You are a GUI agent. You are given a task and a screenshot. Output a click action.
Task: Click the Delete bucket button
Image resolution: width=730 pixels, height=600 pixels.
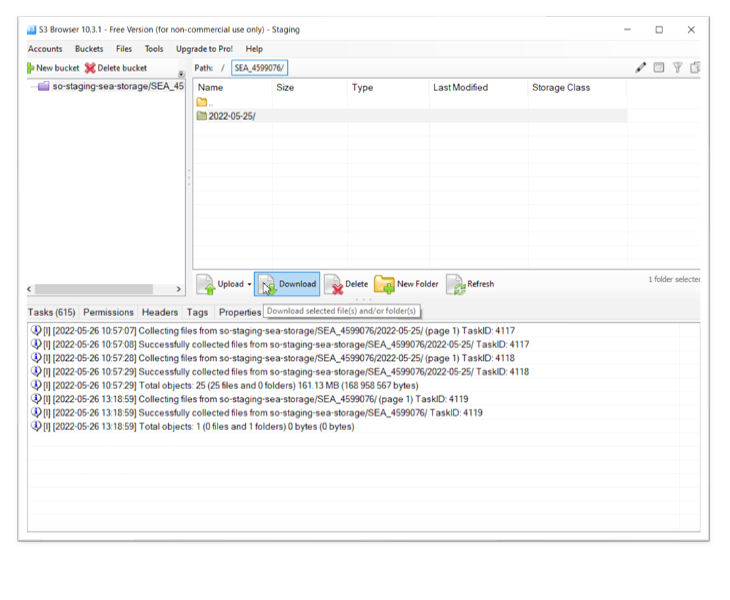point(116,68)
